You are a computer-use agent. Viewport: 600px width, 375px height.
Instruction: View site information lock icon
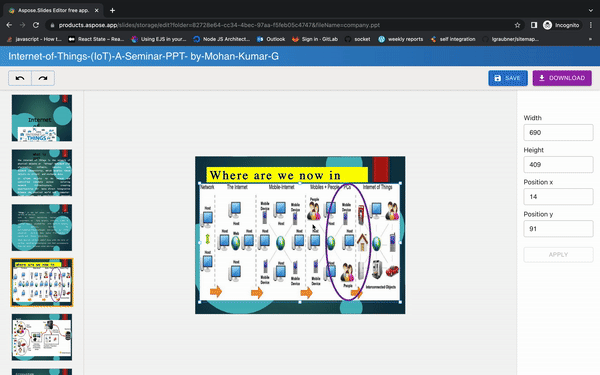pos(52,25)
